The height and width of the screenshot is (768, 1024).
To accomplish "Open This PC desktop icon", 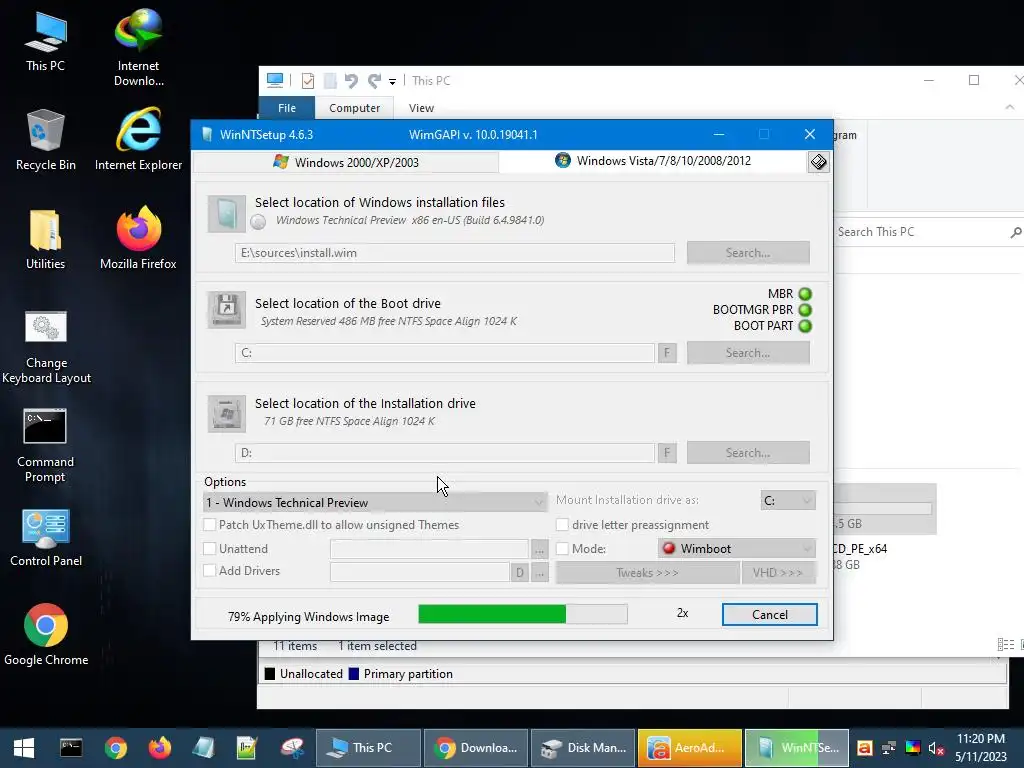I will tap(45, 40).
